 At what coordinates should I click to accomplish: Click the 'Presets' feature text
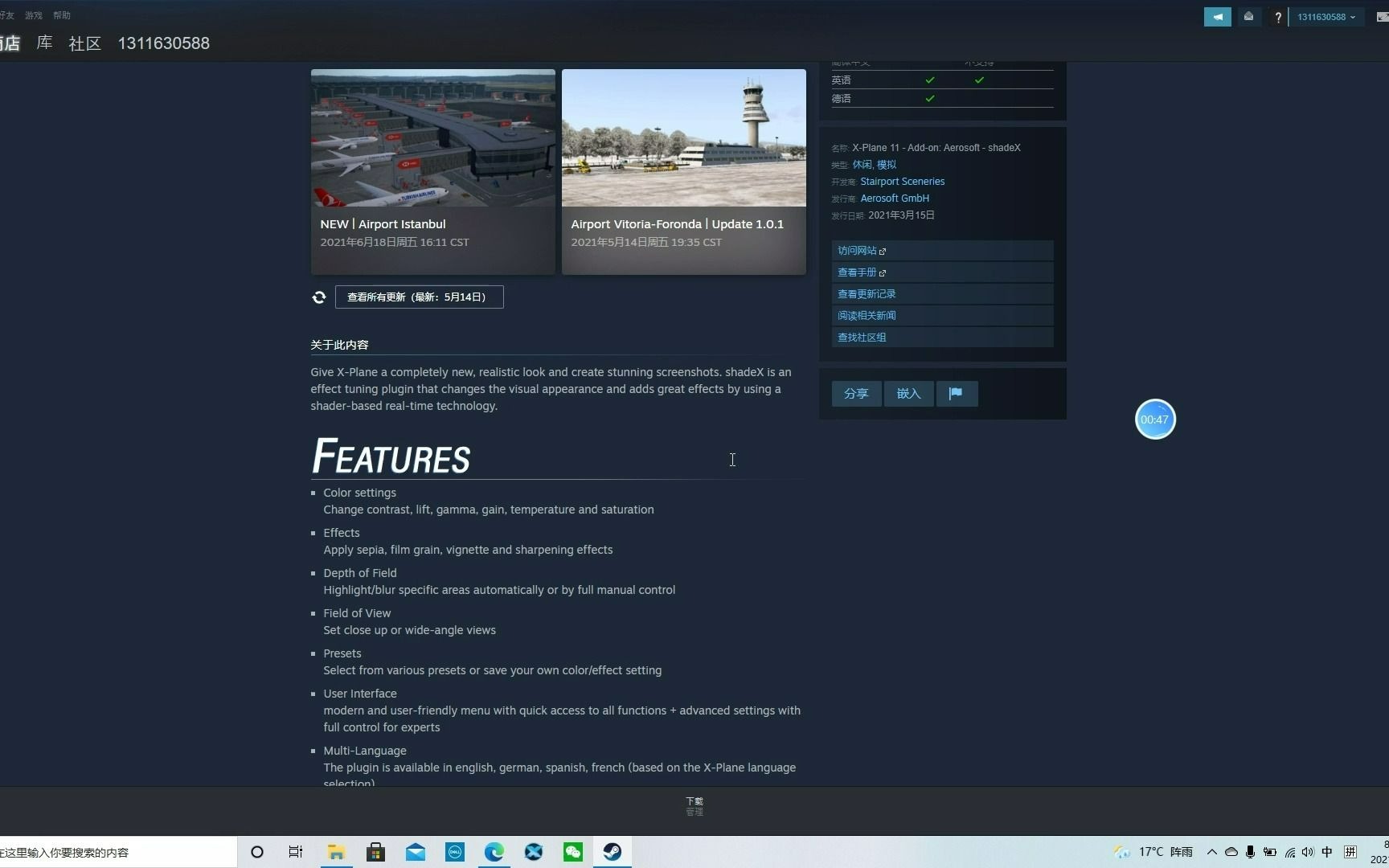point(342,653)
